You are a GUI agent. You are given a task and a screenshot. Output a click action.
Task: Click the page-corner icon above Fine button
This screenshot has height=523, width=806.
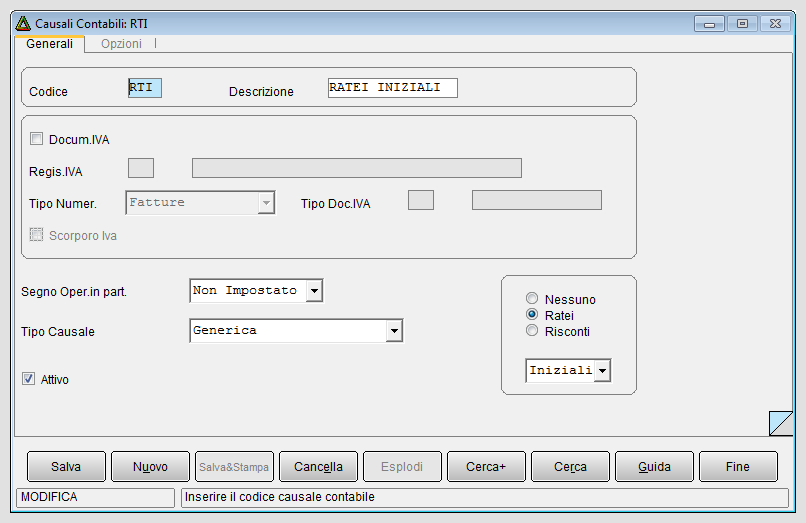pyautogui.click(x=781, y=424)
